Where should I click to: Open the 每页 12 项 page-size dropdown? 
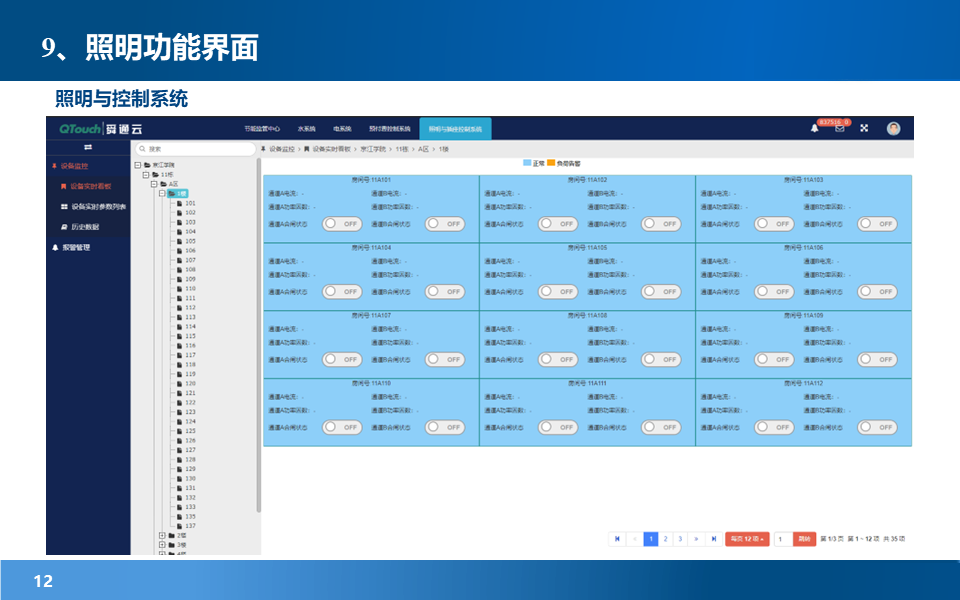click(747, 539)
